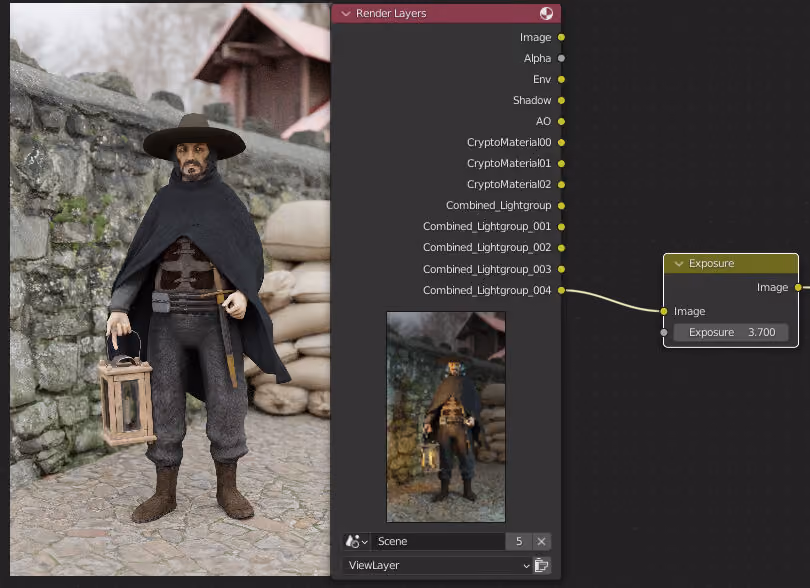Click the Combined_Lightgroup_004 output socket

click(x=562, y=290)
